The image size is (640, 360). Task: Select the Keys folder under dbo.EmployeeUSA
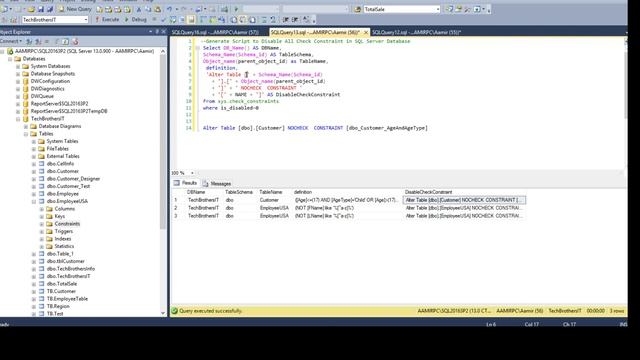pyautogui.click(x=60, y=216)
